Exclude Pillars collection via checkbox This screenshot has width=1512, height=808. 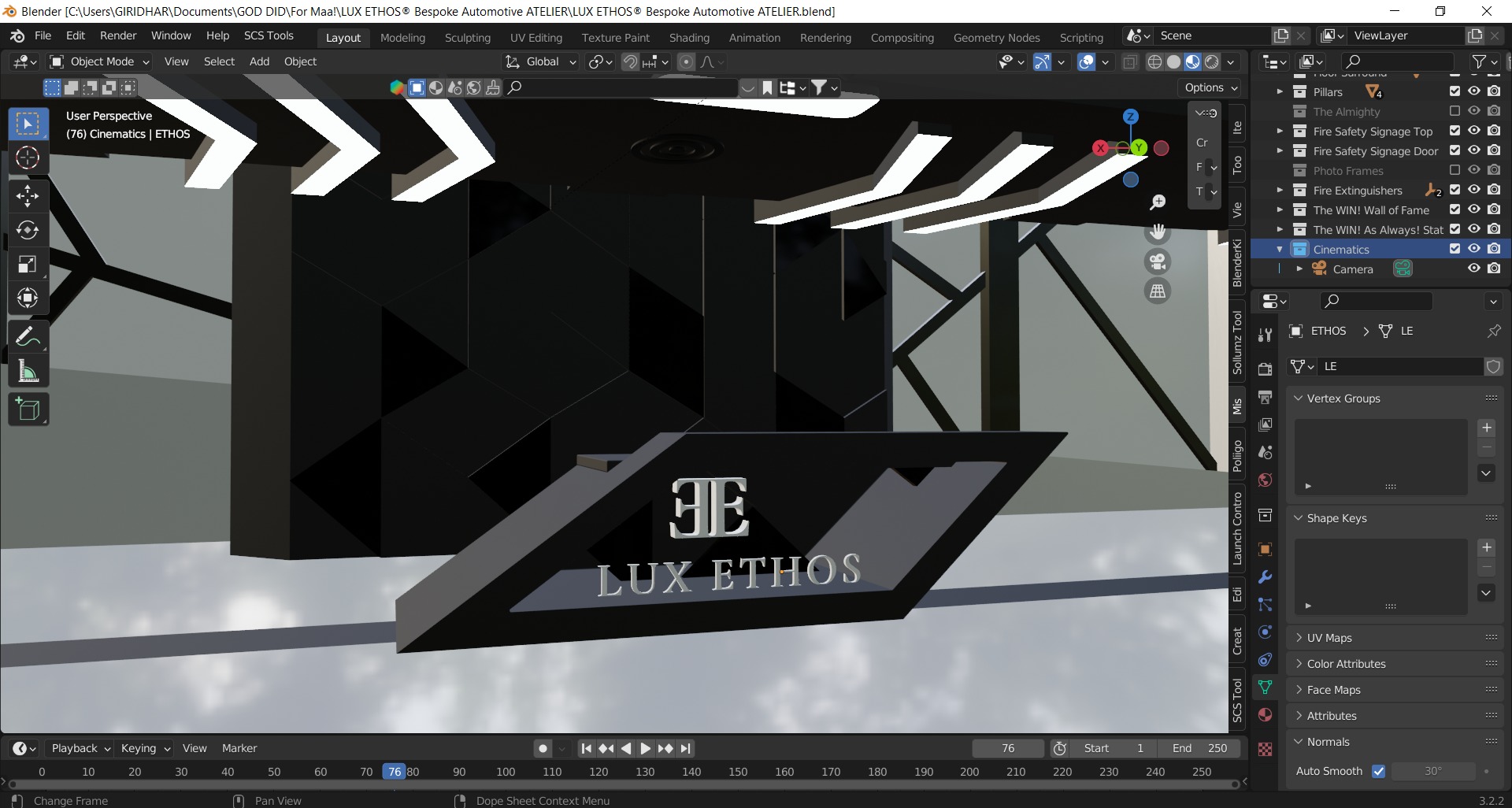click(1455, 91)
